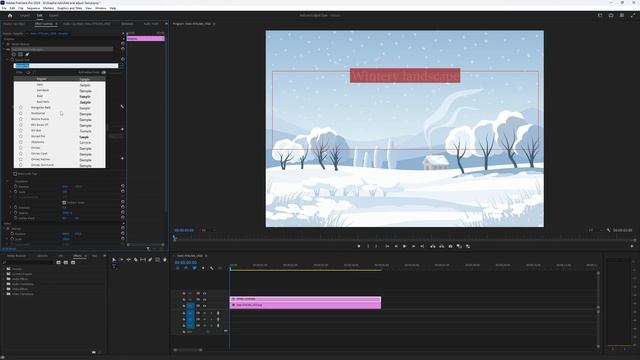The image size is (640, 360).
Task: Toggle Linked Selection in Timeline
Action: 194,268
